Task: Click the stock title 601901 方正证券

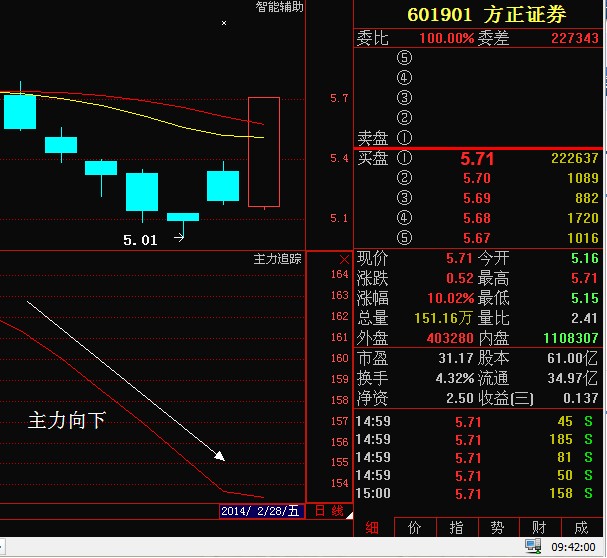Action: (486, 15)
